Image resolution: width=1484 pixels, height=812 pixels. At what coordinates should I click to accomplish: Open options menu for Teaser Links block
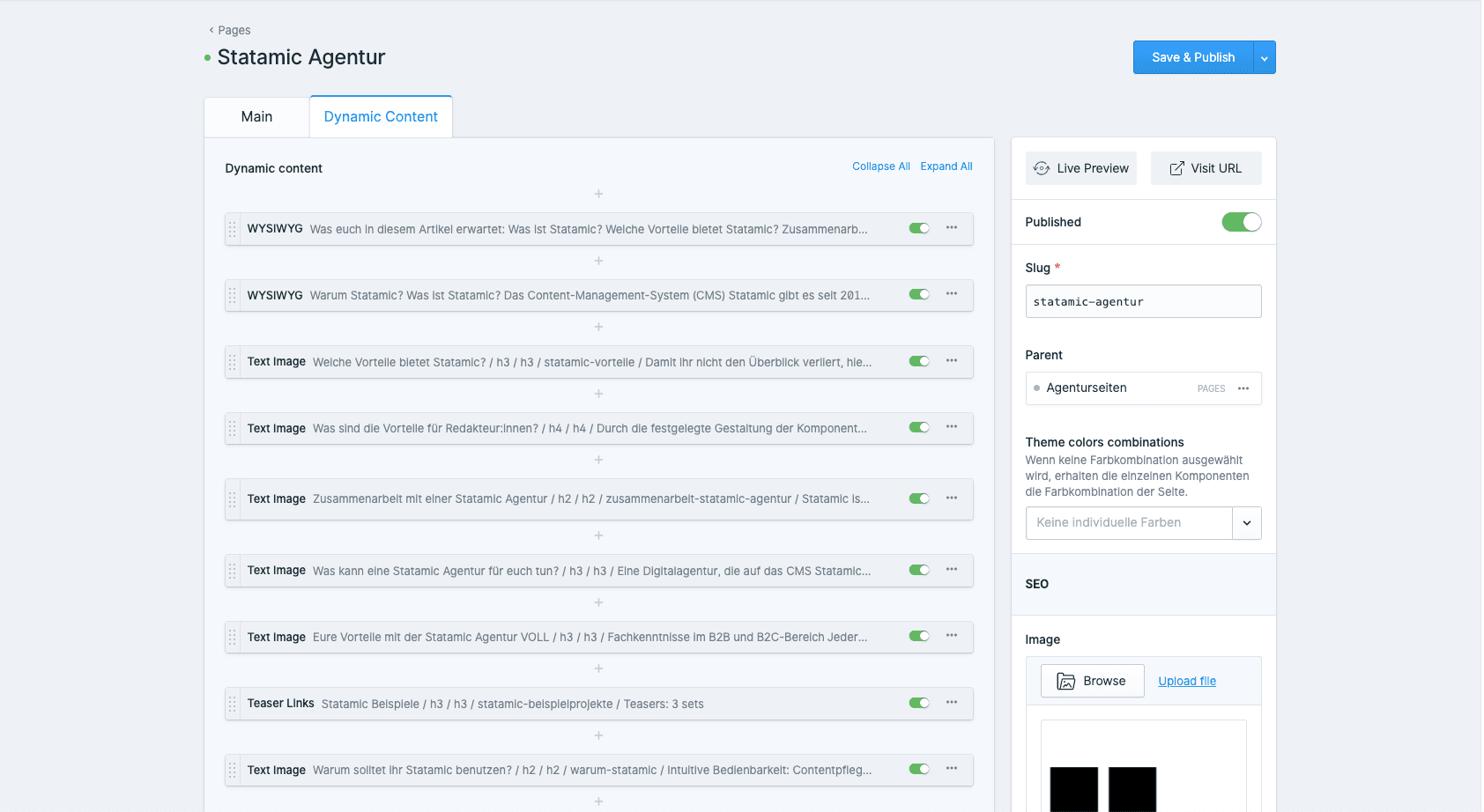point(952,703)
